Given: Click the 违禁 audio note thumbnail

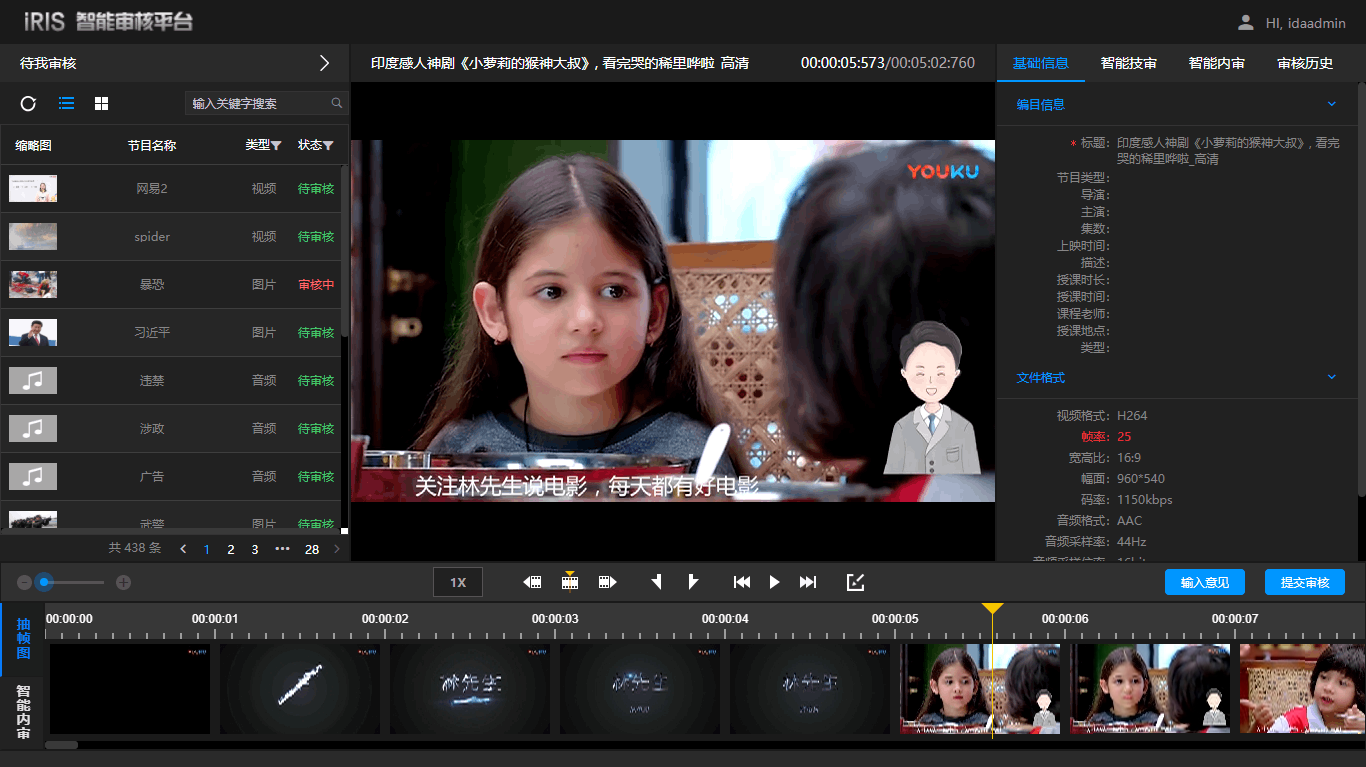Looking at the screenshot, I should tap(33, 380).
